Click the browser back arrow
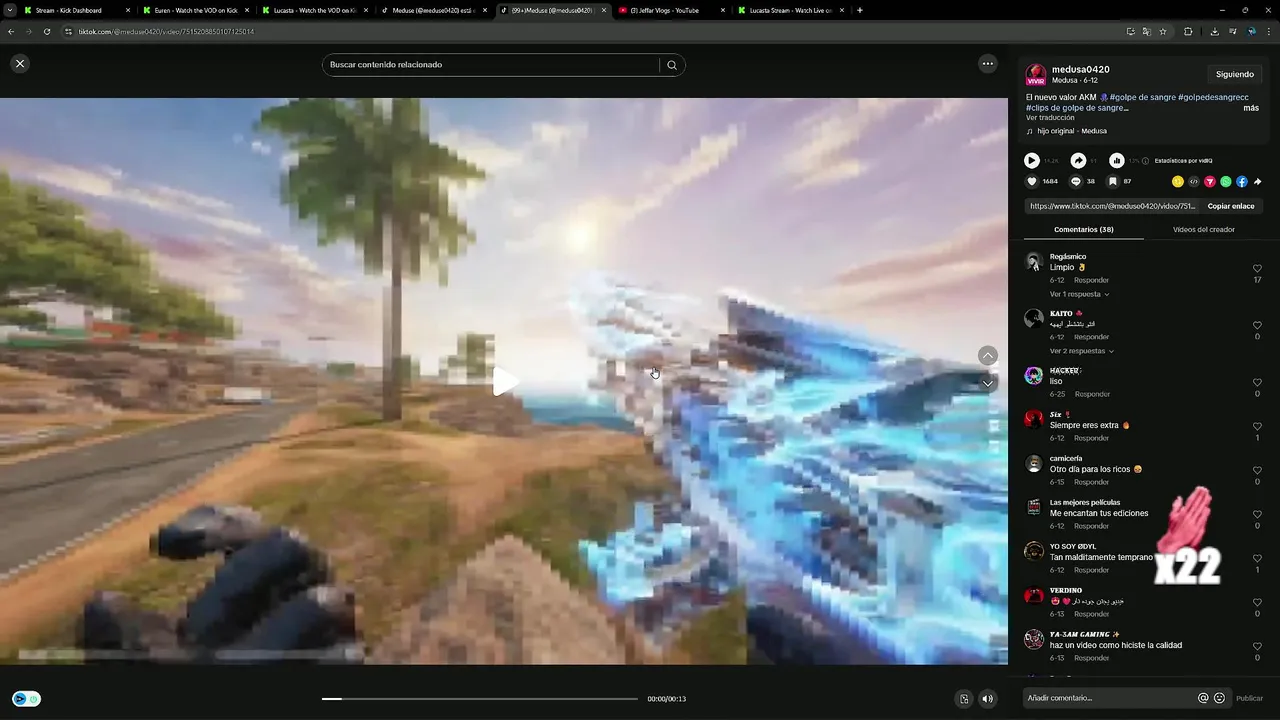The width and height of the screenshot is (1280, 720). click(x=11, y=31)
